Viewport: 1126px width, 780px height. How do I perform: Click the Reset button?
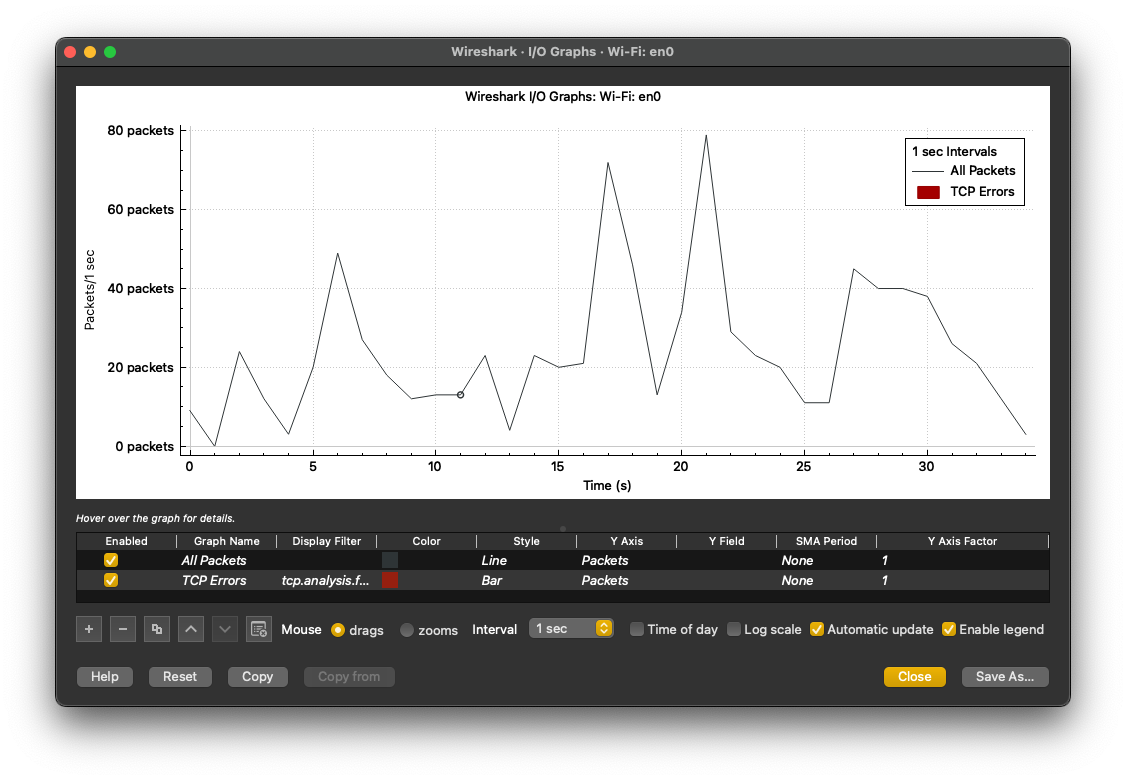(x=180, y=677)
